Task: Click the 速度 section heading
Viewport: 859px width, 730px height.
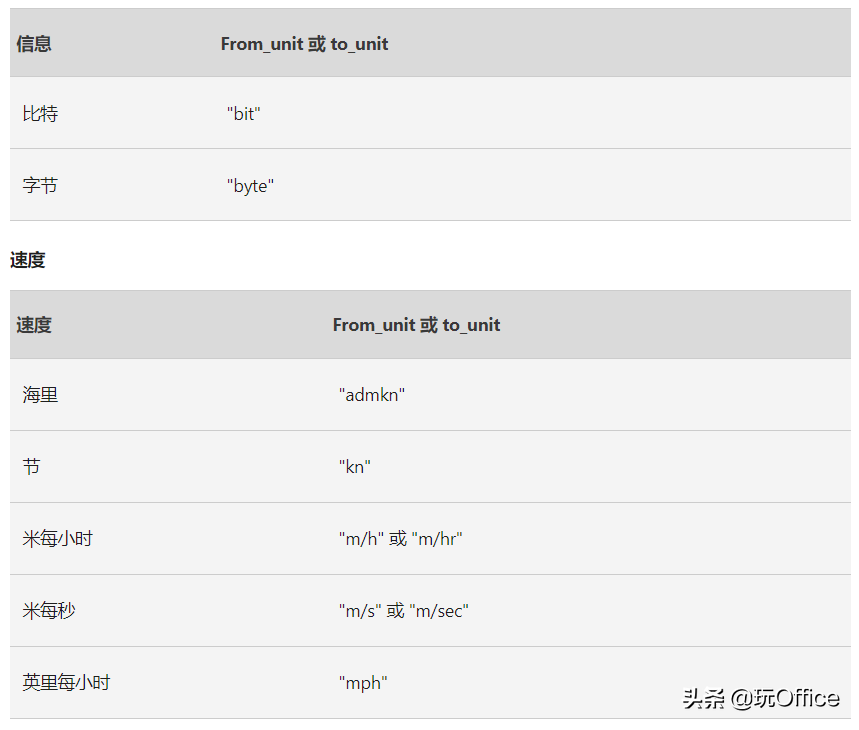Action: click(27, 260)
